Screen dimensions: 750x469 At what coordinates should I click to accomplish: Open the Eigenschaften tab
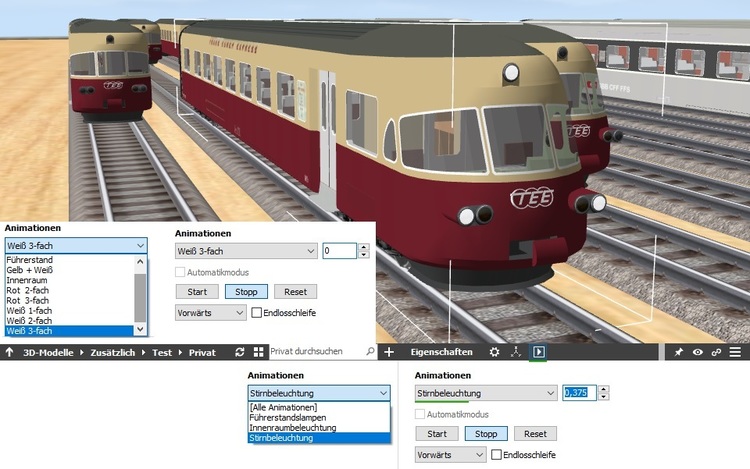pos(441,352)
